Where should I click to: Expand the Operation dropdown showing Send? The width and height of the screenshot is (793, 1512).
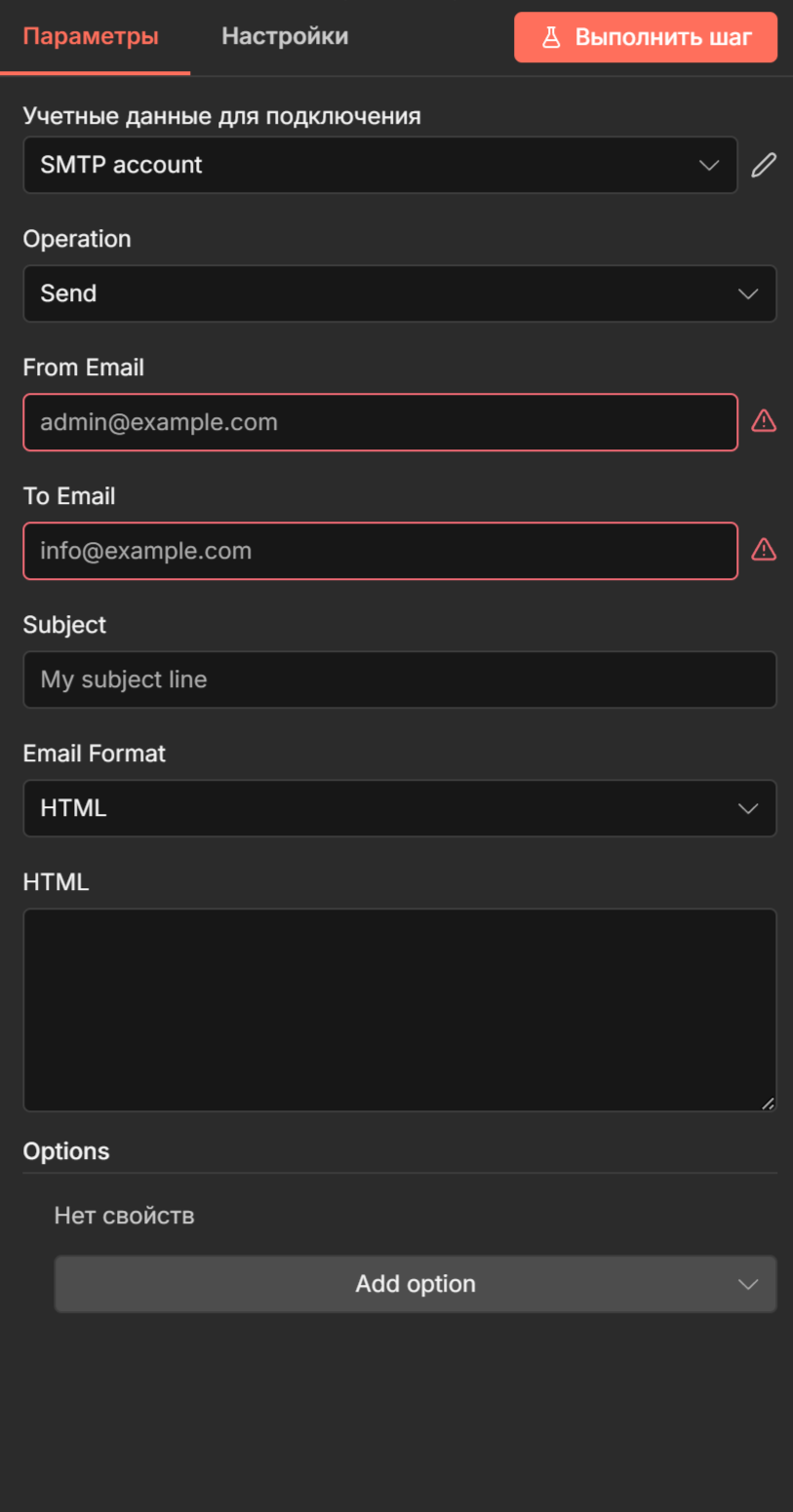pos(399,293)
